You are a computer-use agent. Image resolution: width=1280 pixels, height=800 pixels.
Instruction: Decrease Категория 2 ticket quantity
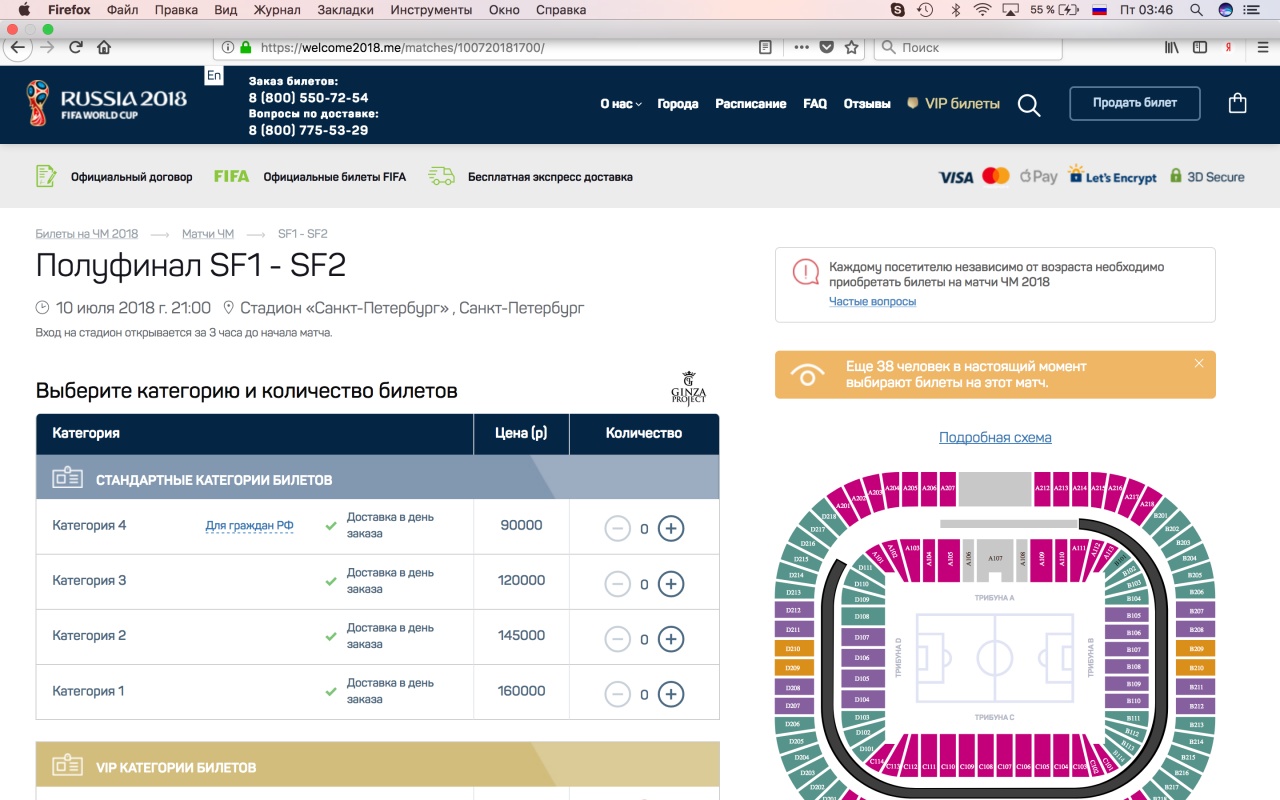[x=618, y=639]
